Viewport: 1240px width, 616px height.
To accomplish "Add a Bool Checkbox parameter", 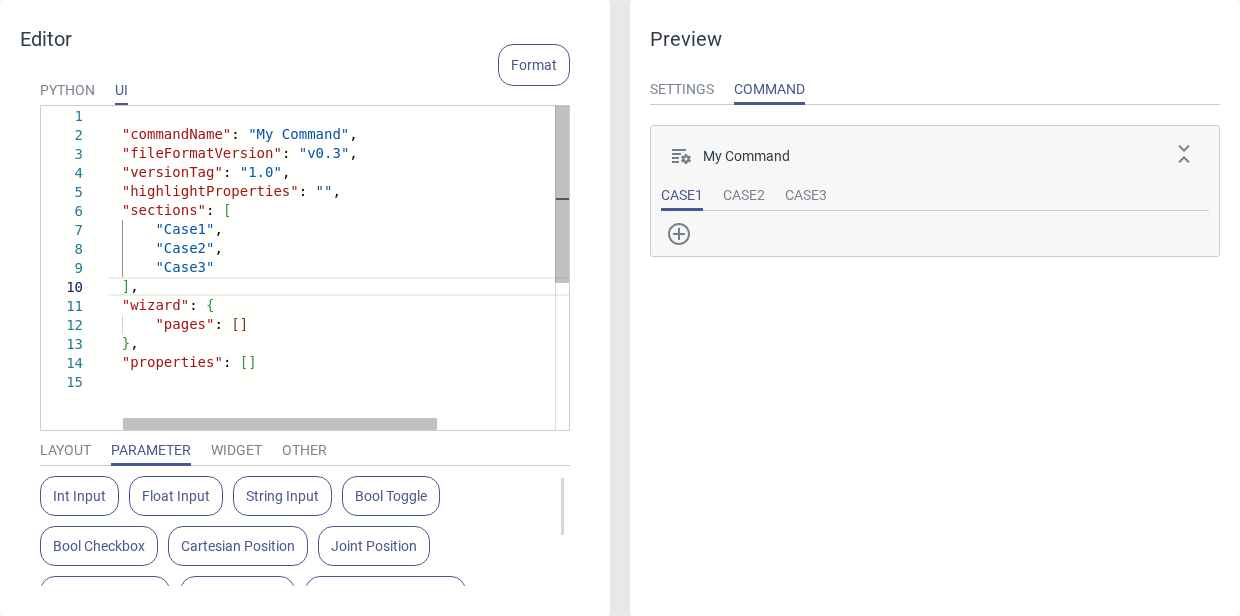I will point(99,546).
